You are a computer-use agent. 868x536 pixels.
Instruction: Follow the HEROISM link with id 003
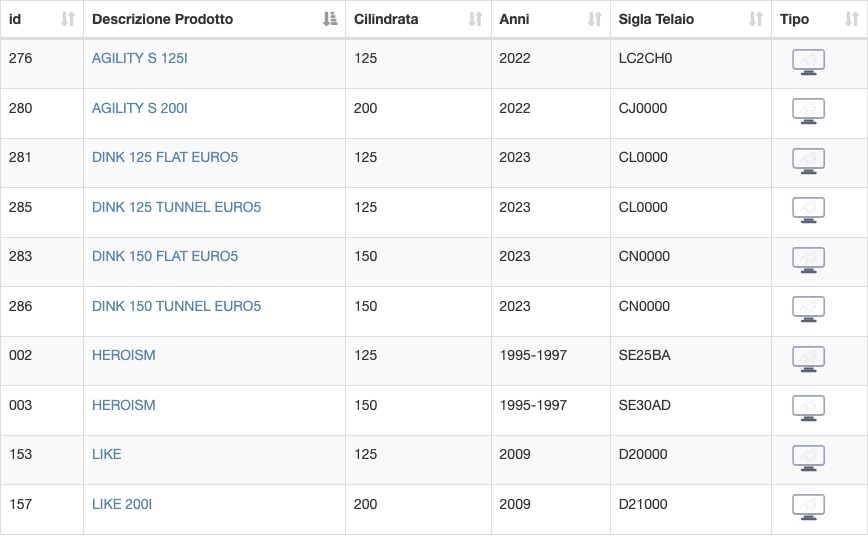point(123,405)
